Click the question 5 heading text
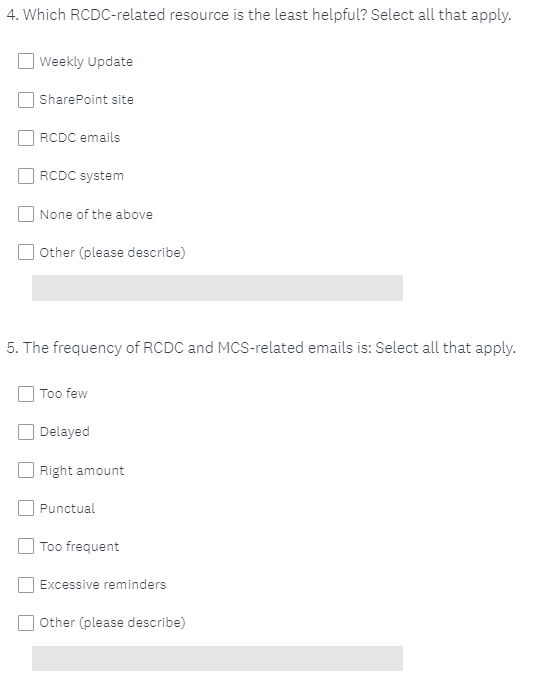 (261, 348)
